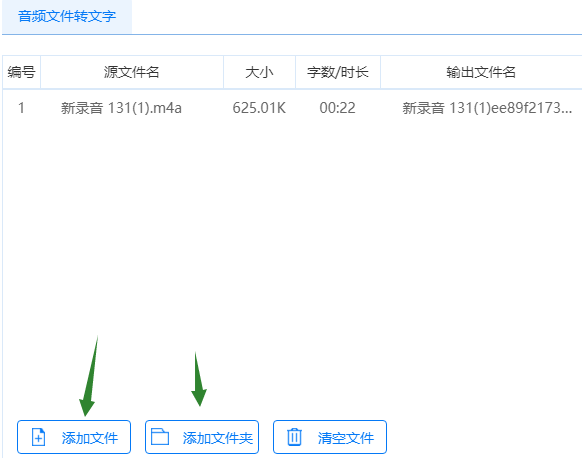The image size is (582, 458).
Task: Select the 编号 column header
Action: click(x=22, y=72)
